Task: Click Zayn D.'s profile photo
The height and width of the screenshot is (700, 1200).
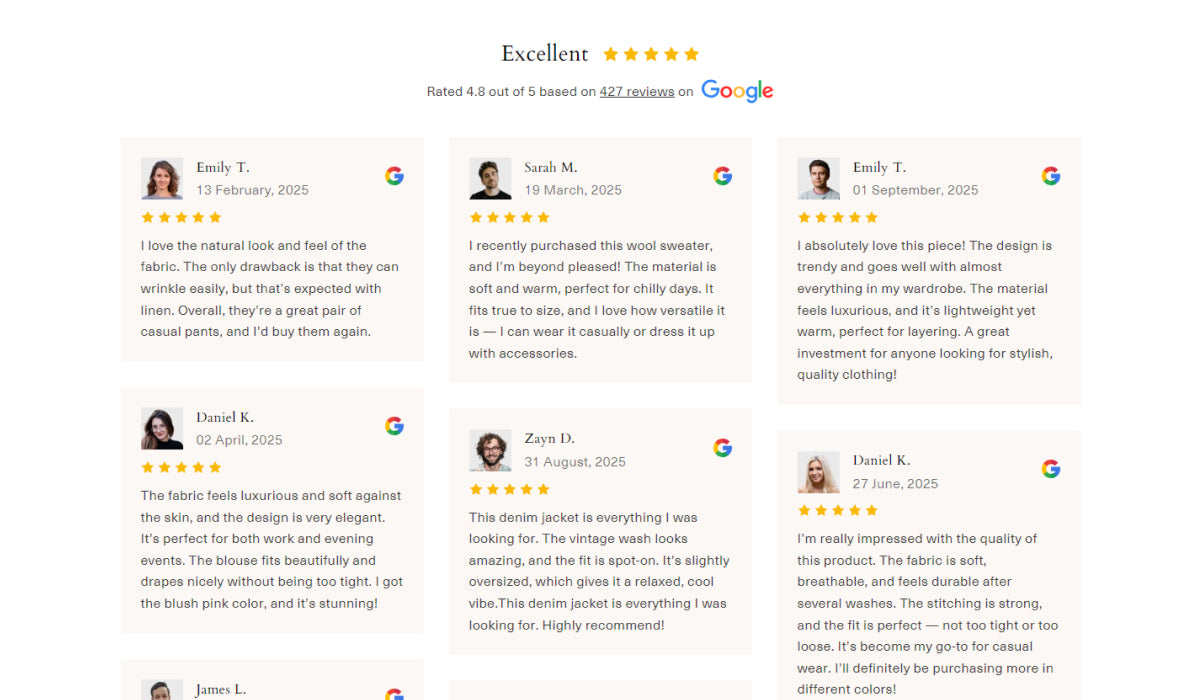Action: pos(490,450)
